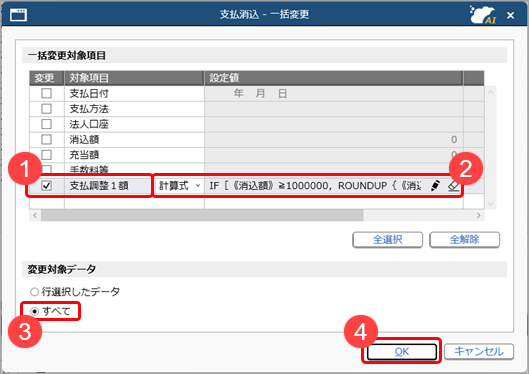The image size is (529, 374).
Task: Check the 充当額 checkbox
Action: coord(46,155)
